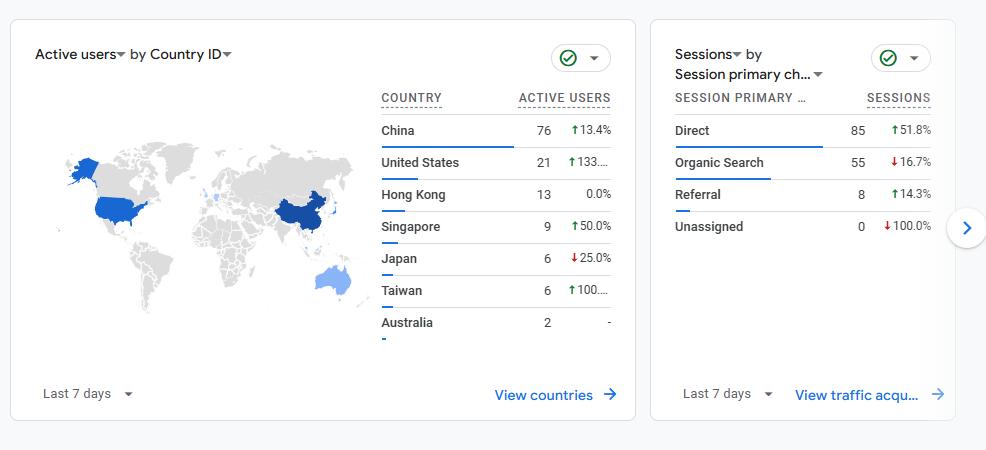Click the 13.4% change for China
The height and width of the screenshot is (450, 986).
coord(591,130)
